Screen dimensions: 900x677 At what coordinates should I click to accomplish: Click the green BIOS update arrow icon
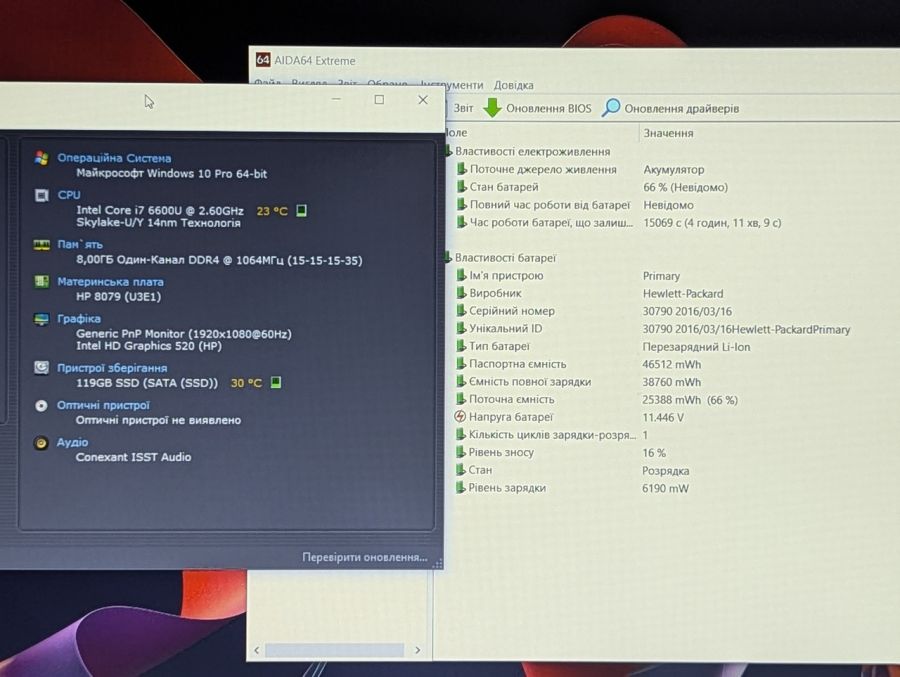pos(492,107)
